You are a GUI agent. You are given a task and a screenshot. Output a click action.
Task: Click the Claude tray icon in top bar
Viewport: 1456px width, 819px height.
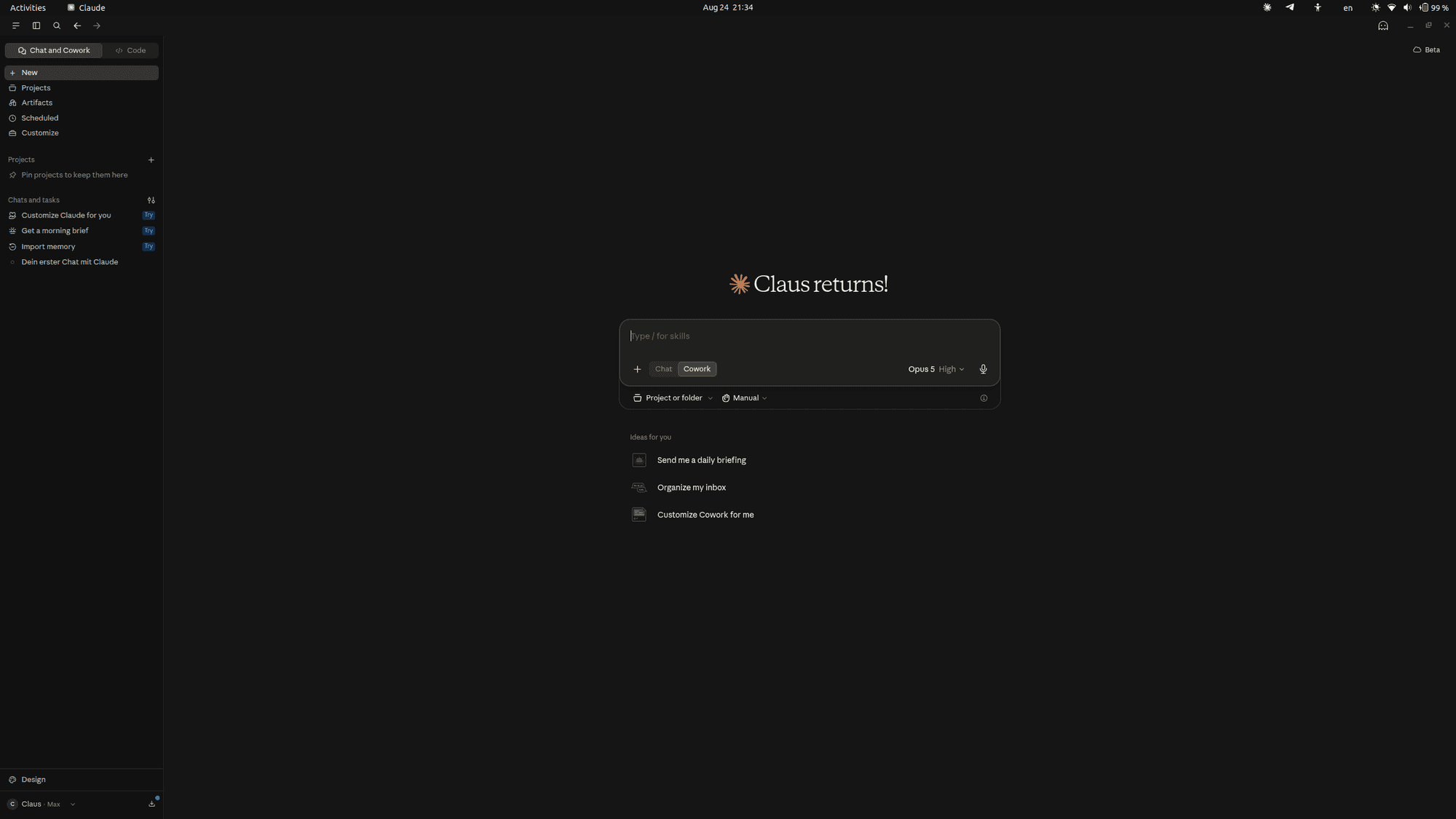[x=1267, y=7]
